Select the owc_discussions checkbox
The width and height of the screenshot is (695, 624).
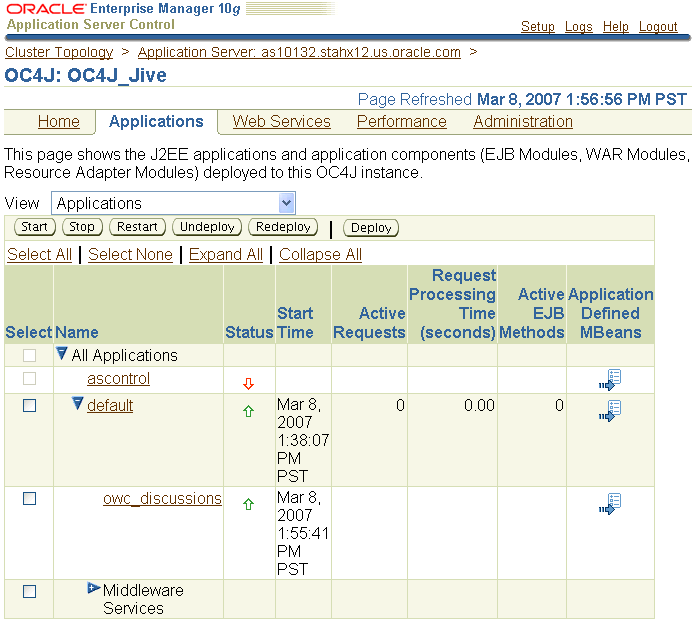coord(30,499)
